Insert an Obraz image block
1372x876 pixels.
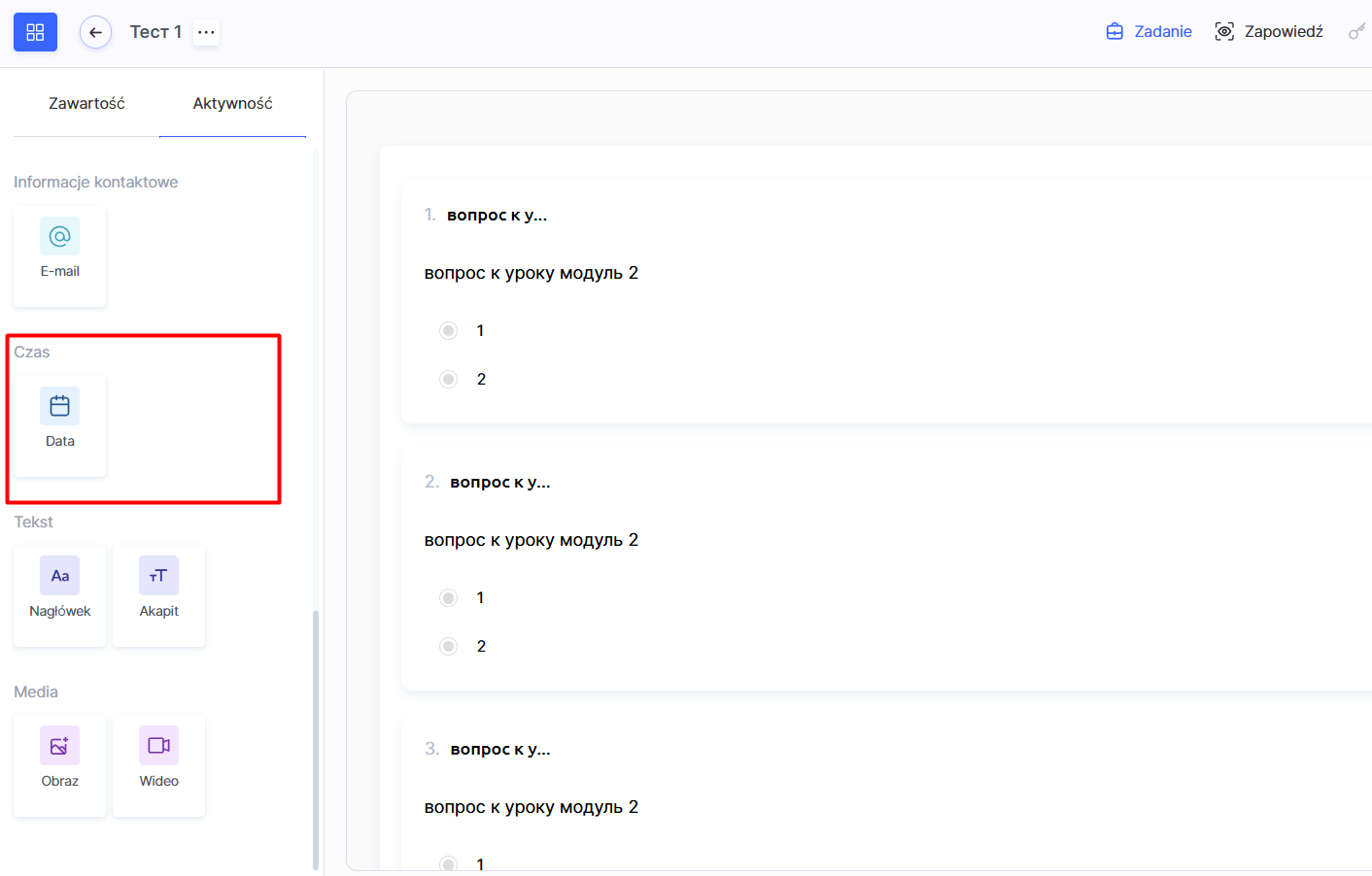pos(59,764)
